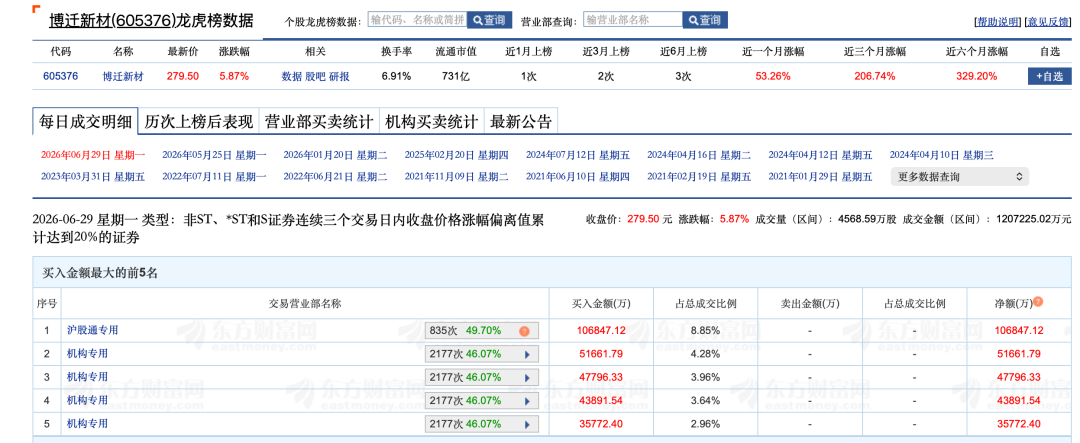1080x443 pixels.
Task: Click the orange help icon beside 净额(万) header
Action: pyautogui.click(x=1038, y=302)
